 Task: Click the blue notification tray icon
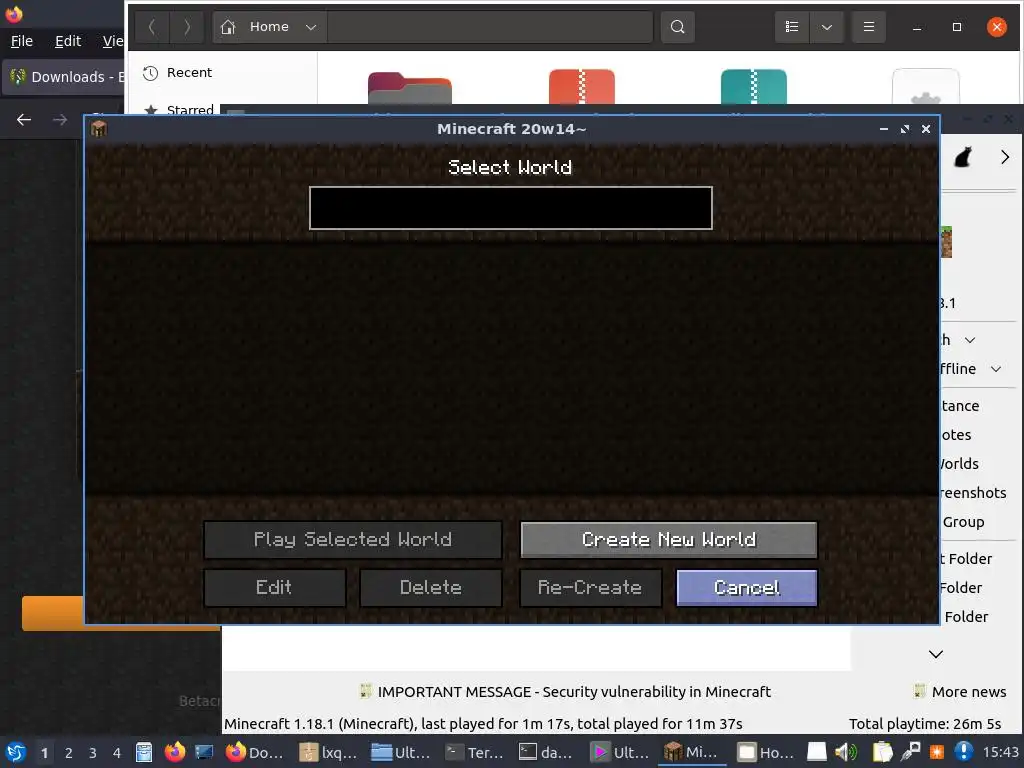coord(964,752)
